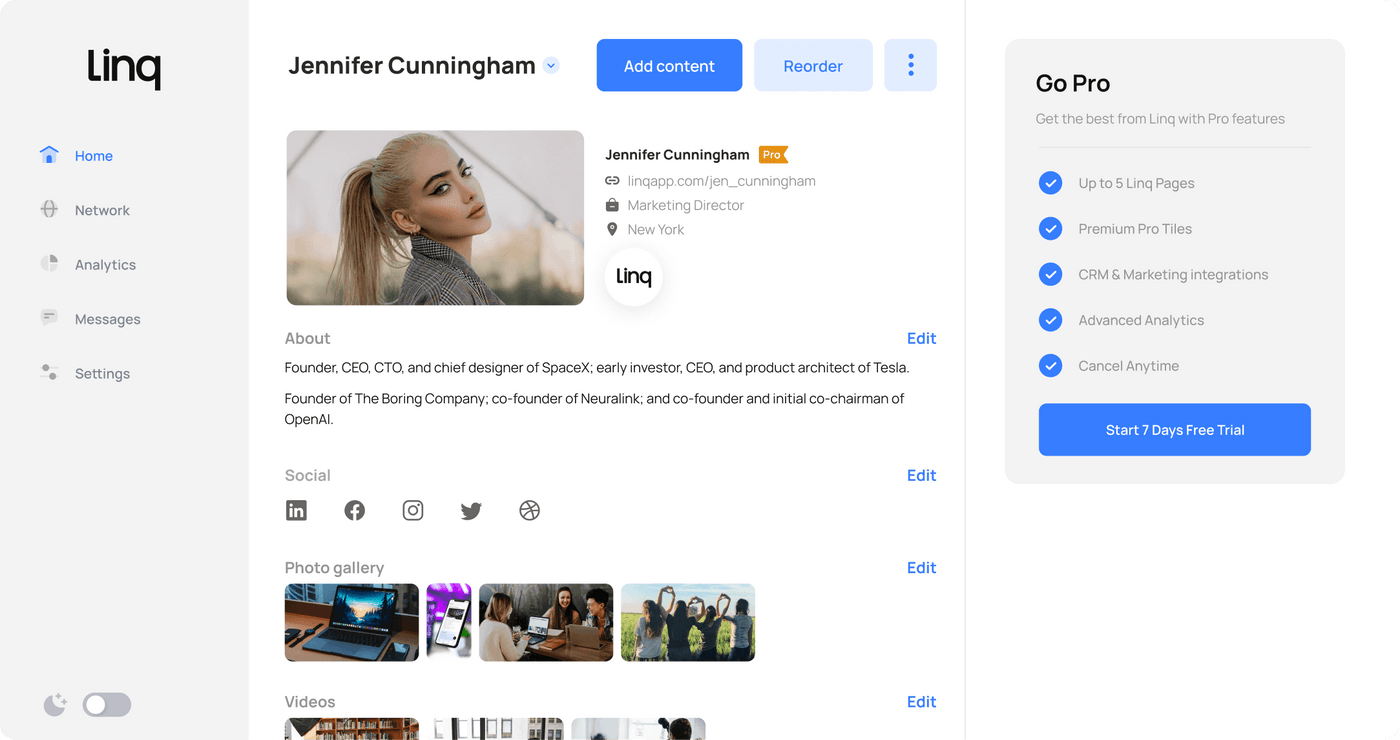
Task: Select the Messages menu label
Action: (x=108, y=319)
